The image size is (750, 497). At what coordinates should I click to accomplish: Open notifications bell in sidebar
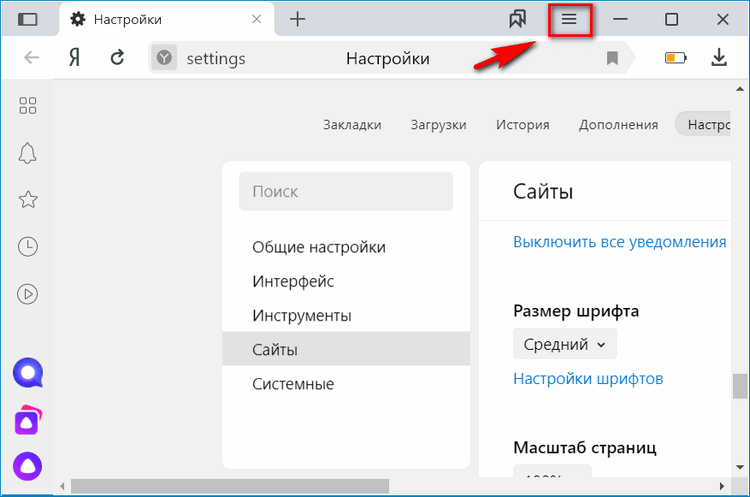point(28,152)
